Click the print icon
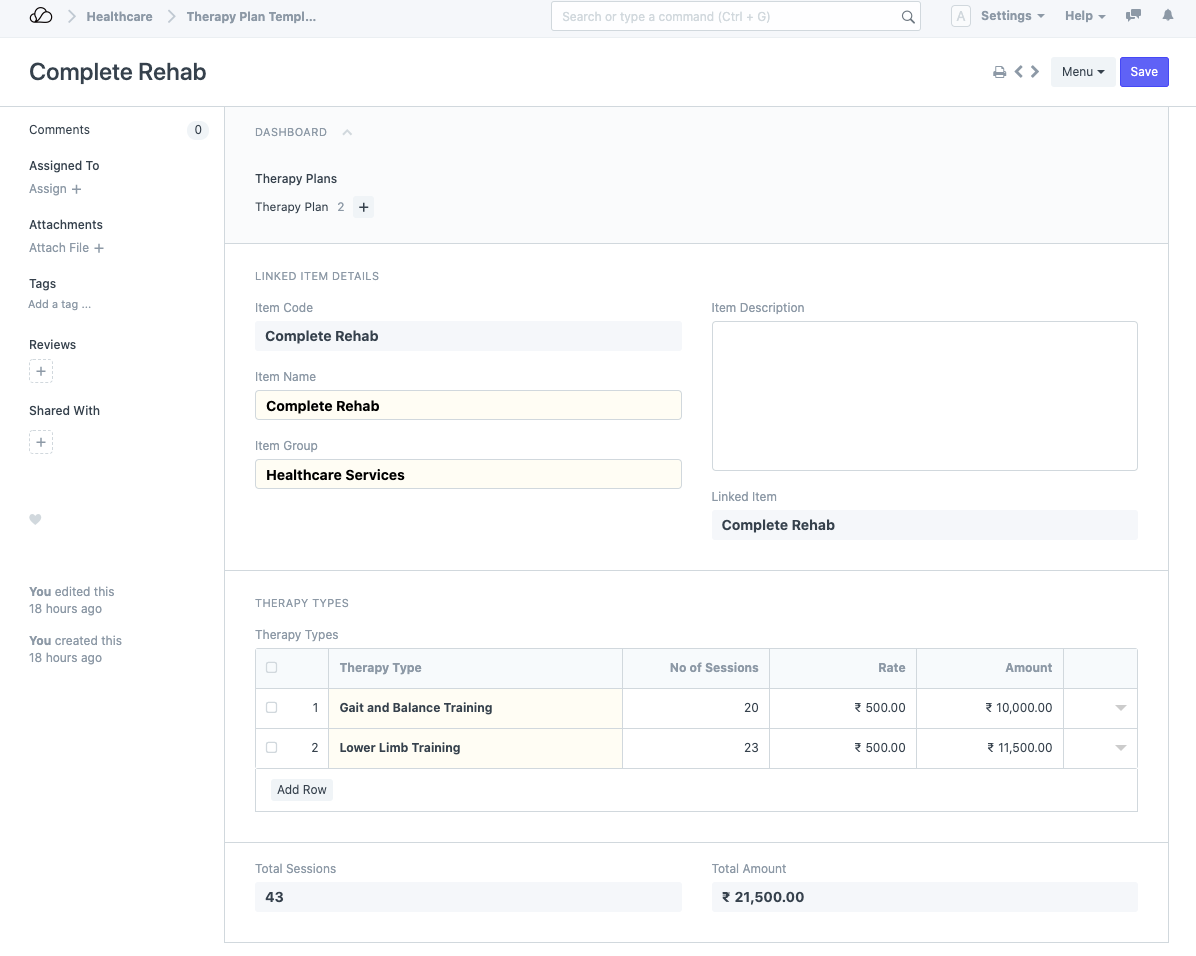Viewport: 1196px width, 956px height. pos(999,72)
